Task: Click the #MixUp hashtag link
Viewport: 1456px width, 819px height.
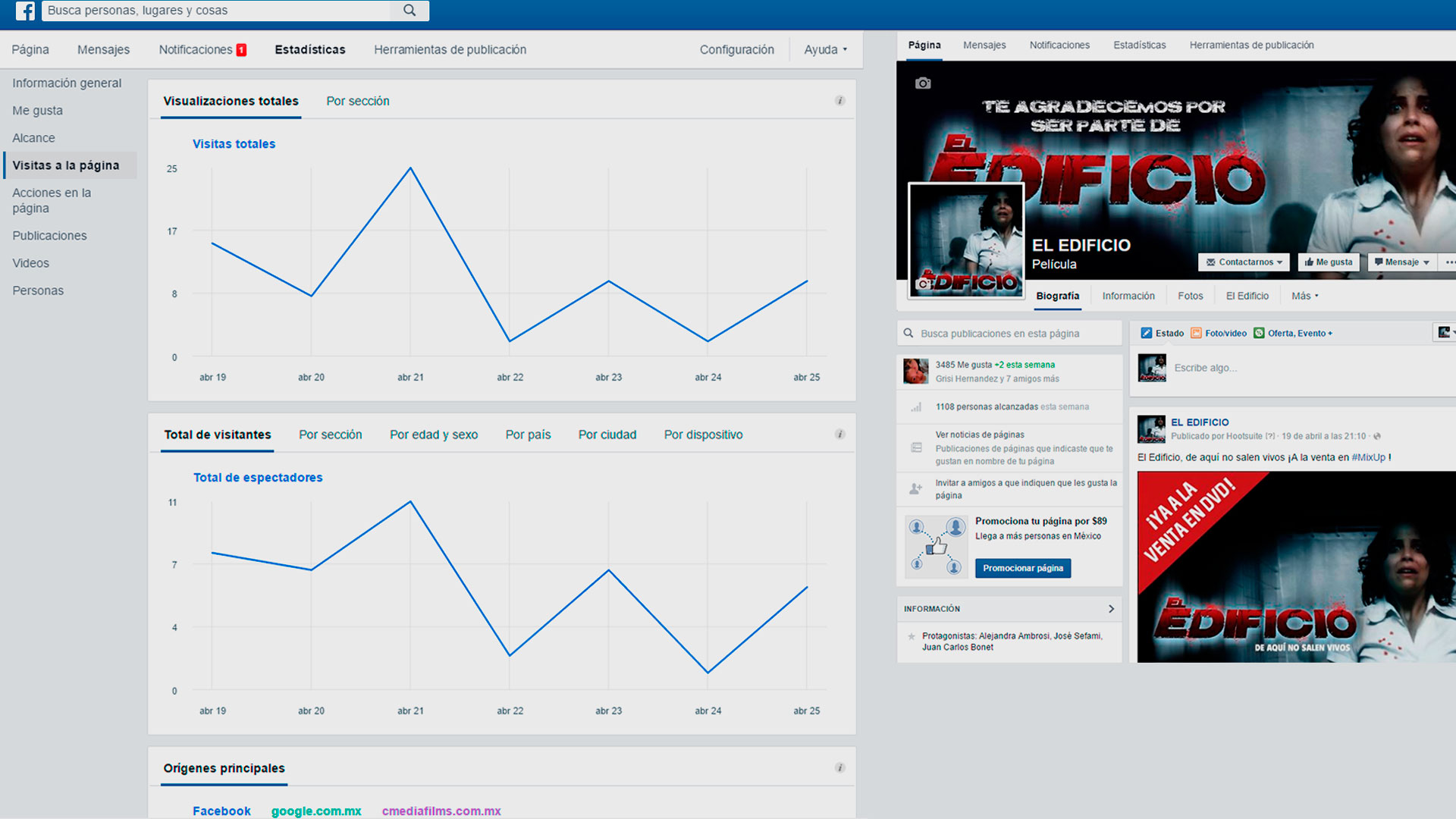Action: [x=1368, y=457]
